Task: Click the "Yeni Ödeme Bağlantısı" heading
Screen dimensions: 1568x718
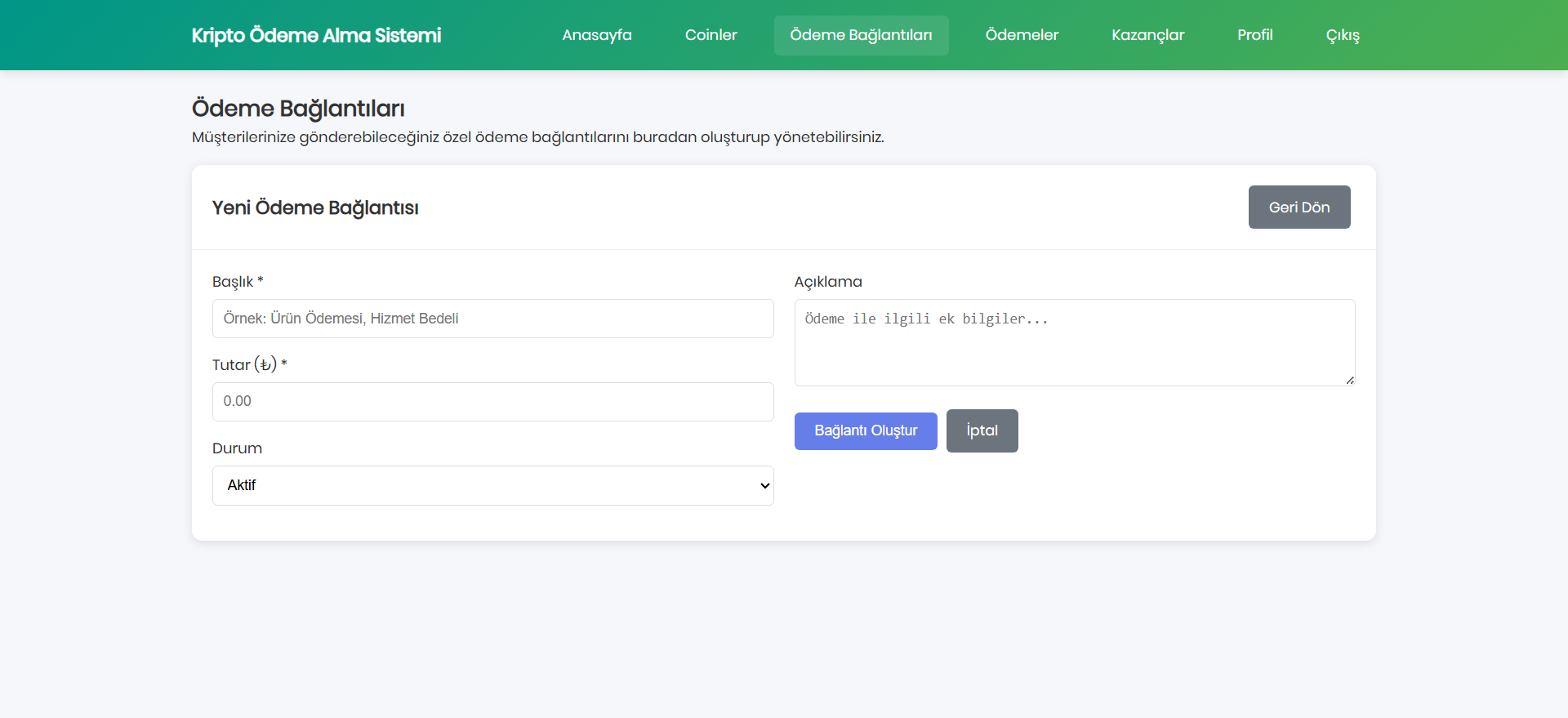Action: [315, 207]
